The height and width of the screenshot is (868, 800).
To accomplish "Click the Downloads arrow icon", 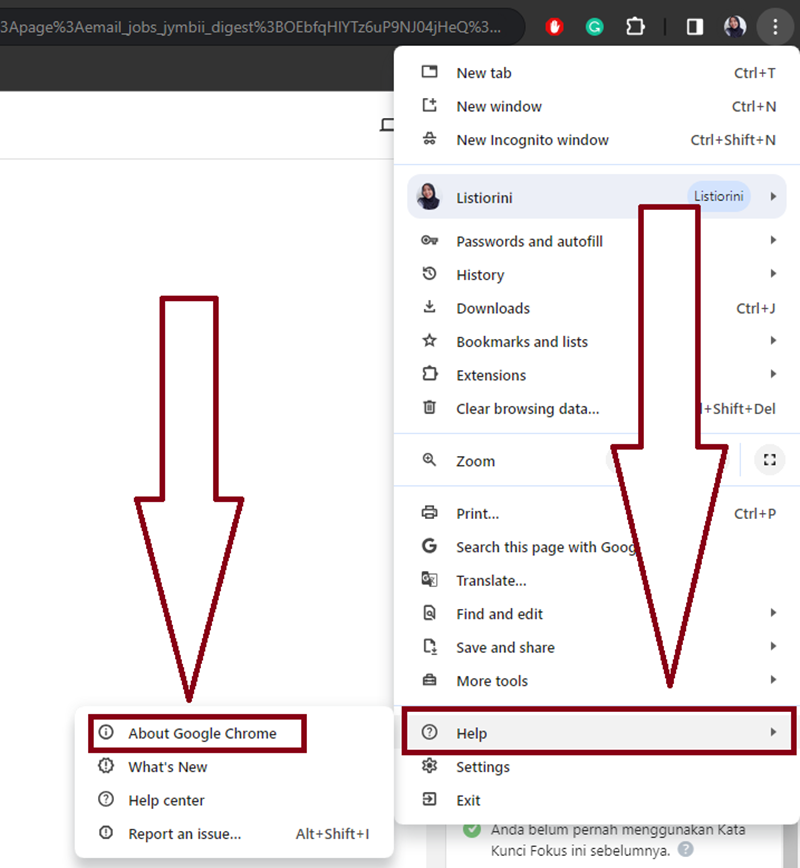I will [430, 307].
